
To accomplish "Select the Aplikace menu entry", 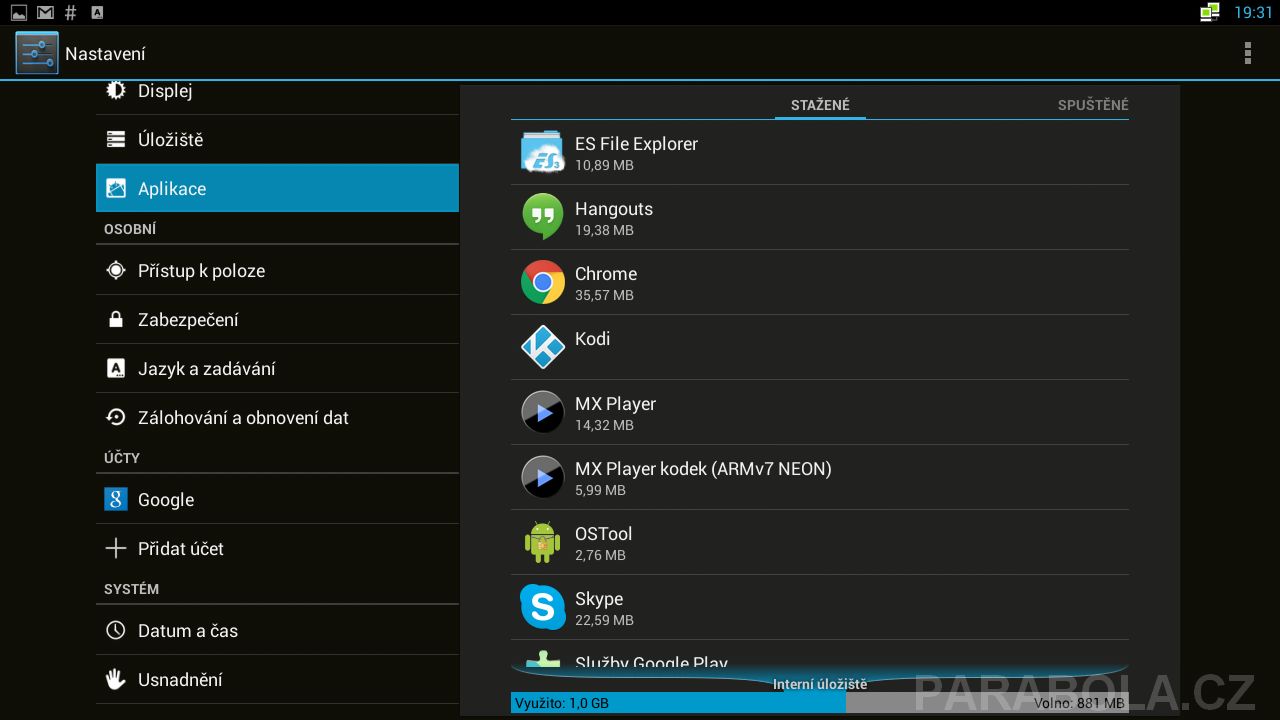I will [277, 188].
